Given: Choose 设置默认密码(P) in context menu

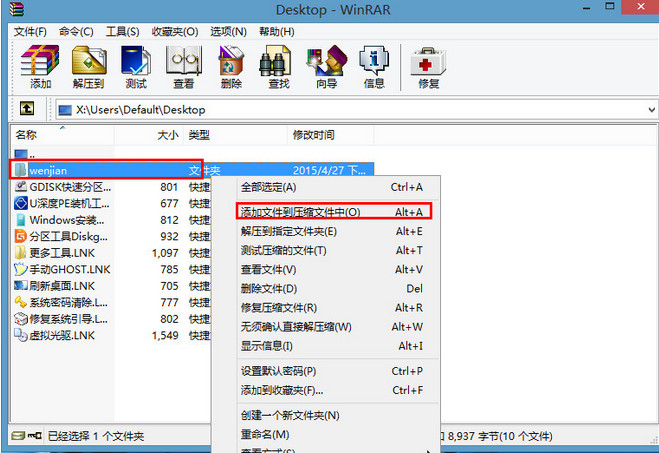Looking at the screenshot, I should [332, 371].
